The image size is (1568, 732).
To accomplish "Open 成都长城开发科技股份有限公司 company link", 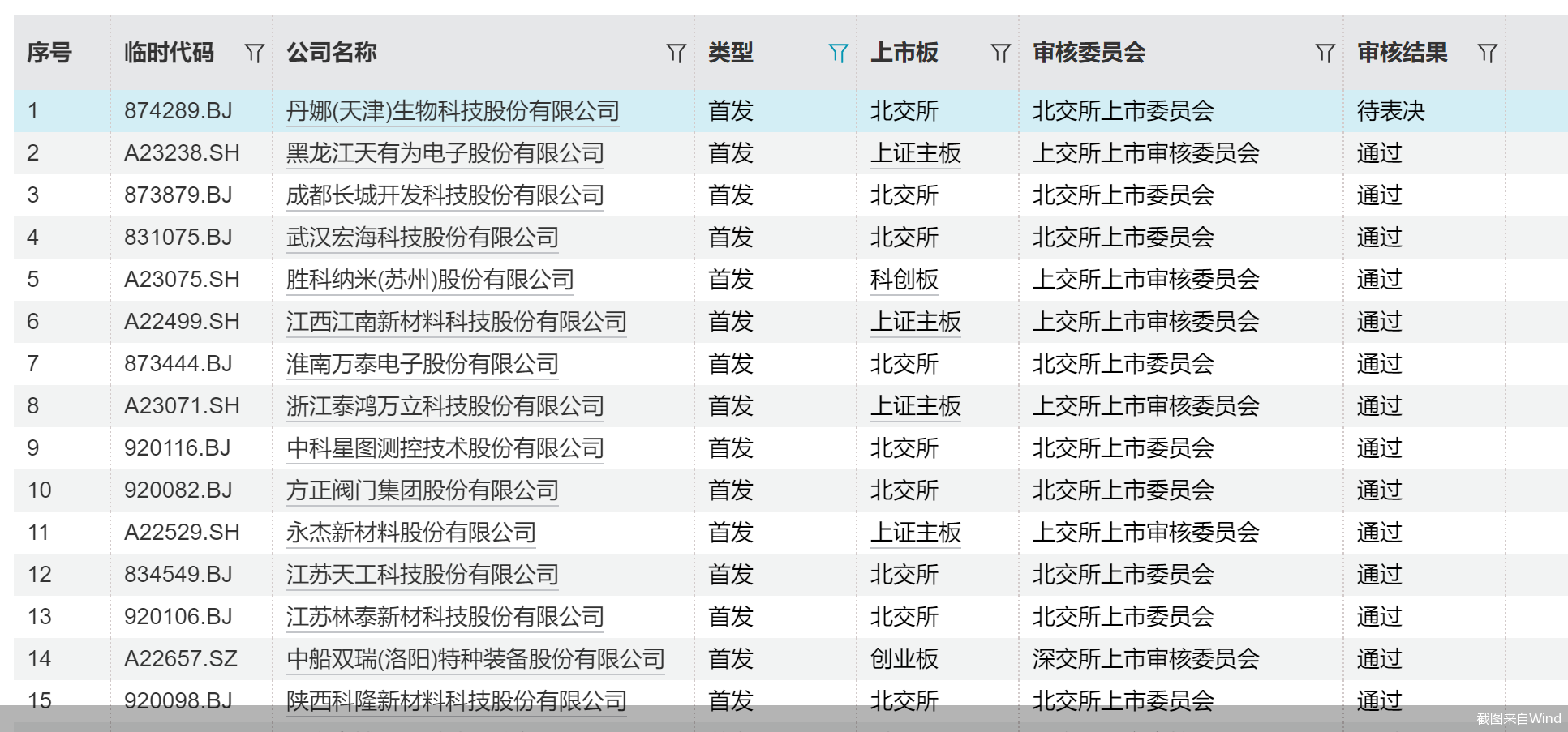I will point(445,195).
